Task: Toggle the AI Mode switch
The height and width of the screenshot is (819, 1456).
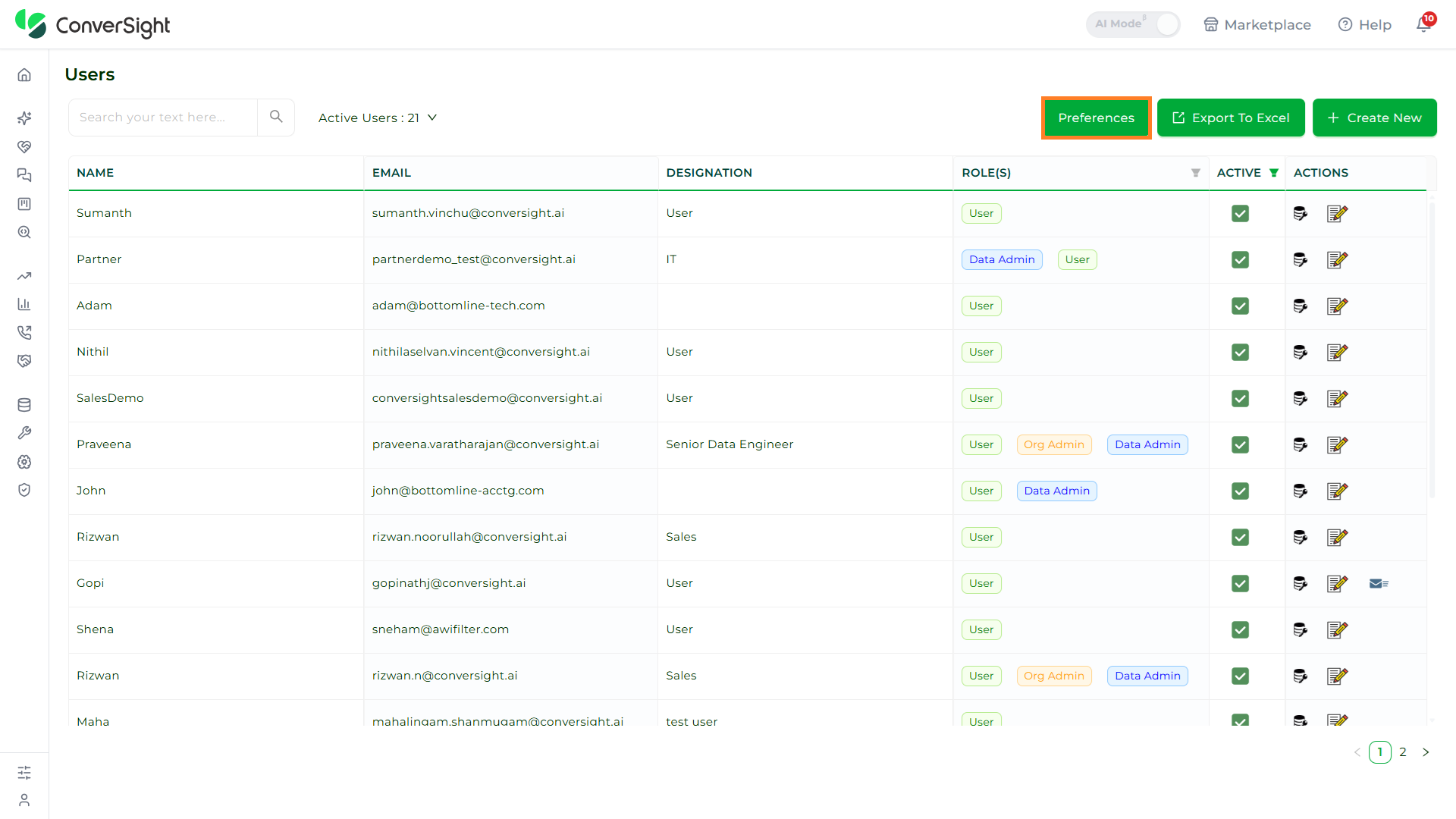Action: [x=1133, y=24]
